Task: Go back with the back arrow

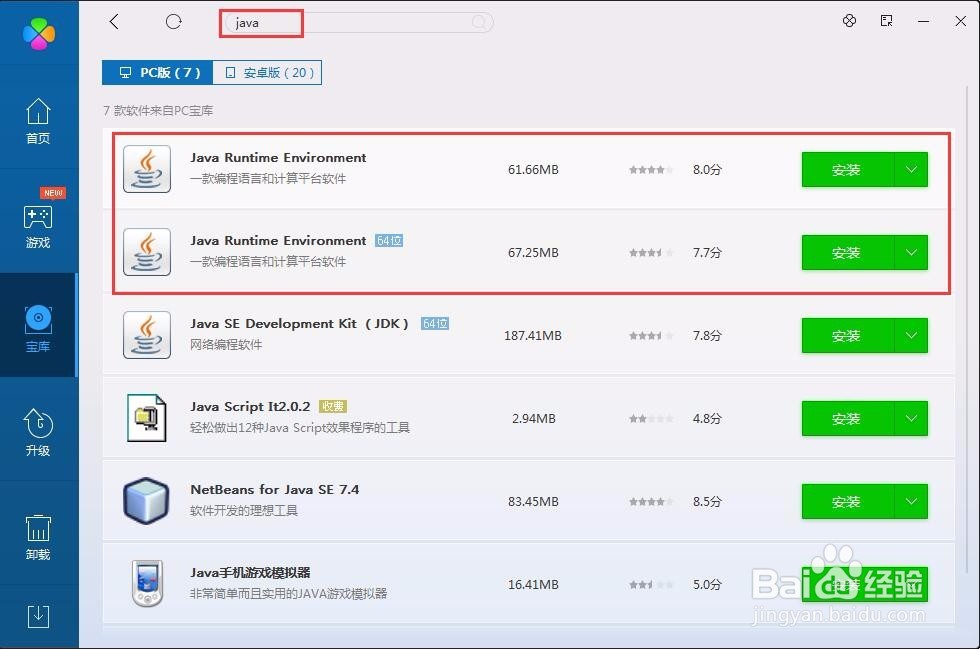Action: [x=114, y=22]
